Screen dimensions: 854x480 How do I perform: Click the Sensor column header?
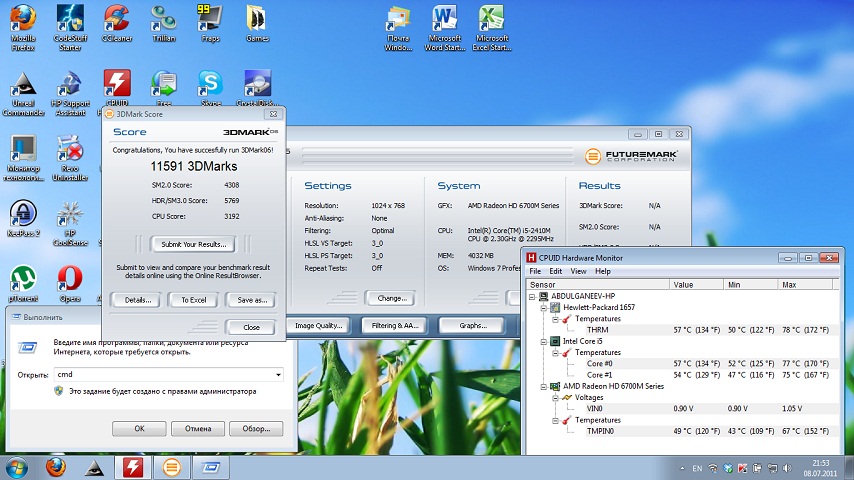(x=597, y=284)
